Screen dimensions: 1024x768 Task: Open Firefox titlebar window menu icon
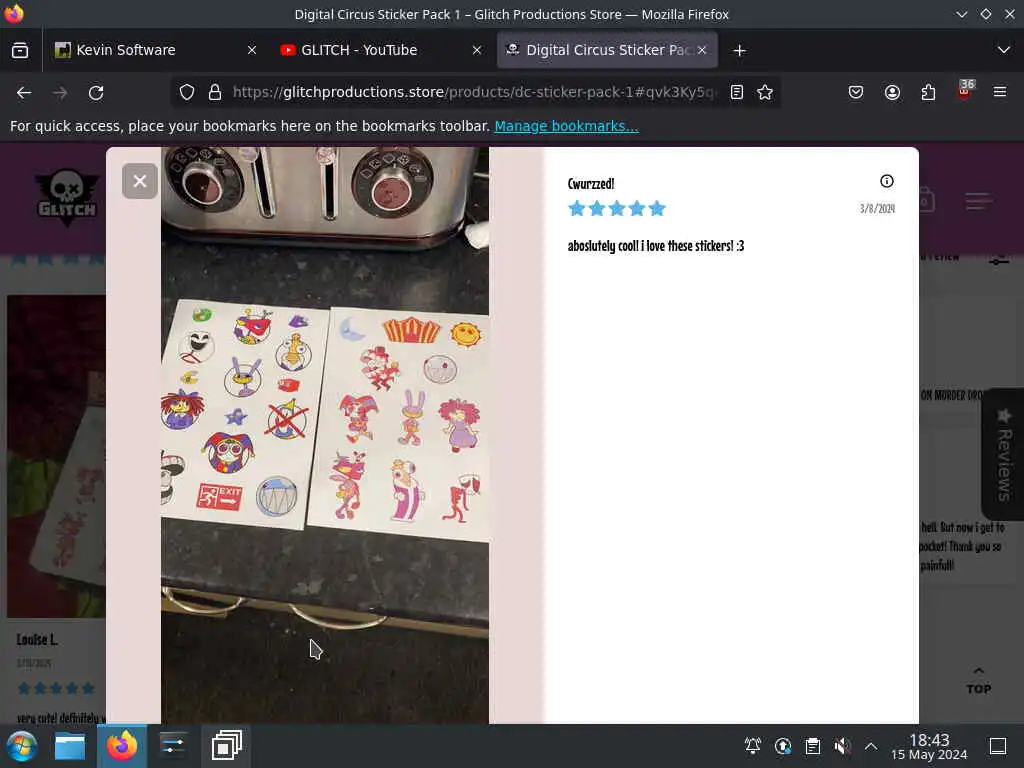(14, 14)
